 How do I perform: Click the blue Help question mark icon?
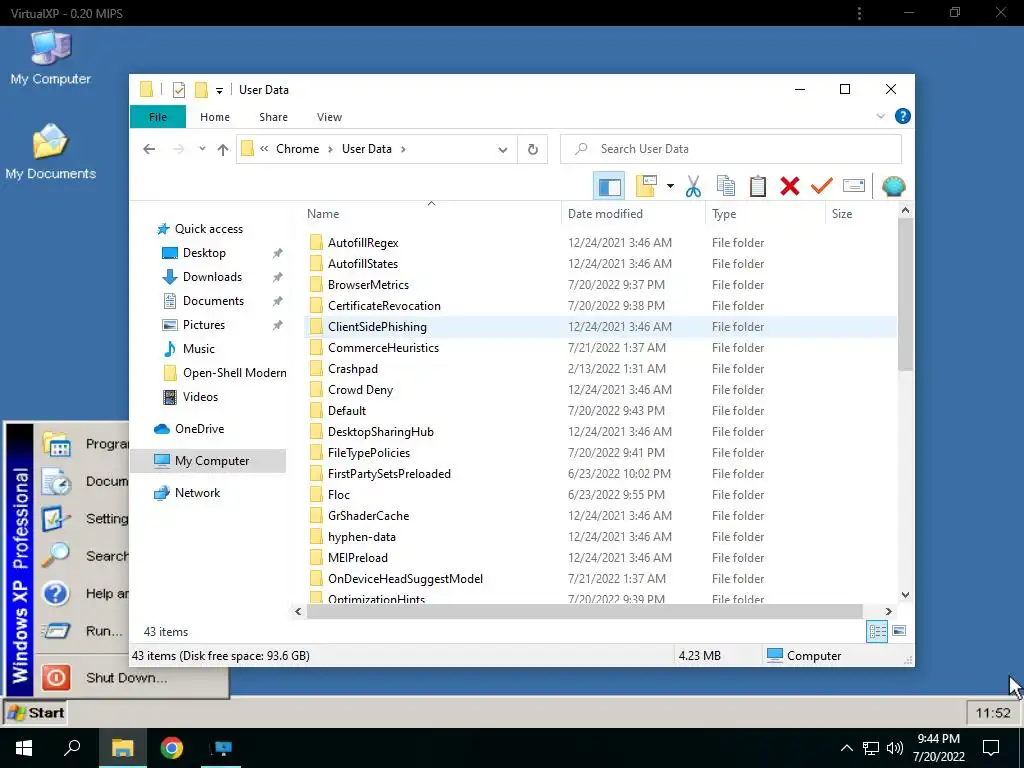pos(903,116)
